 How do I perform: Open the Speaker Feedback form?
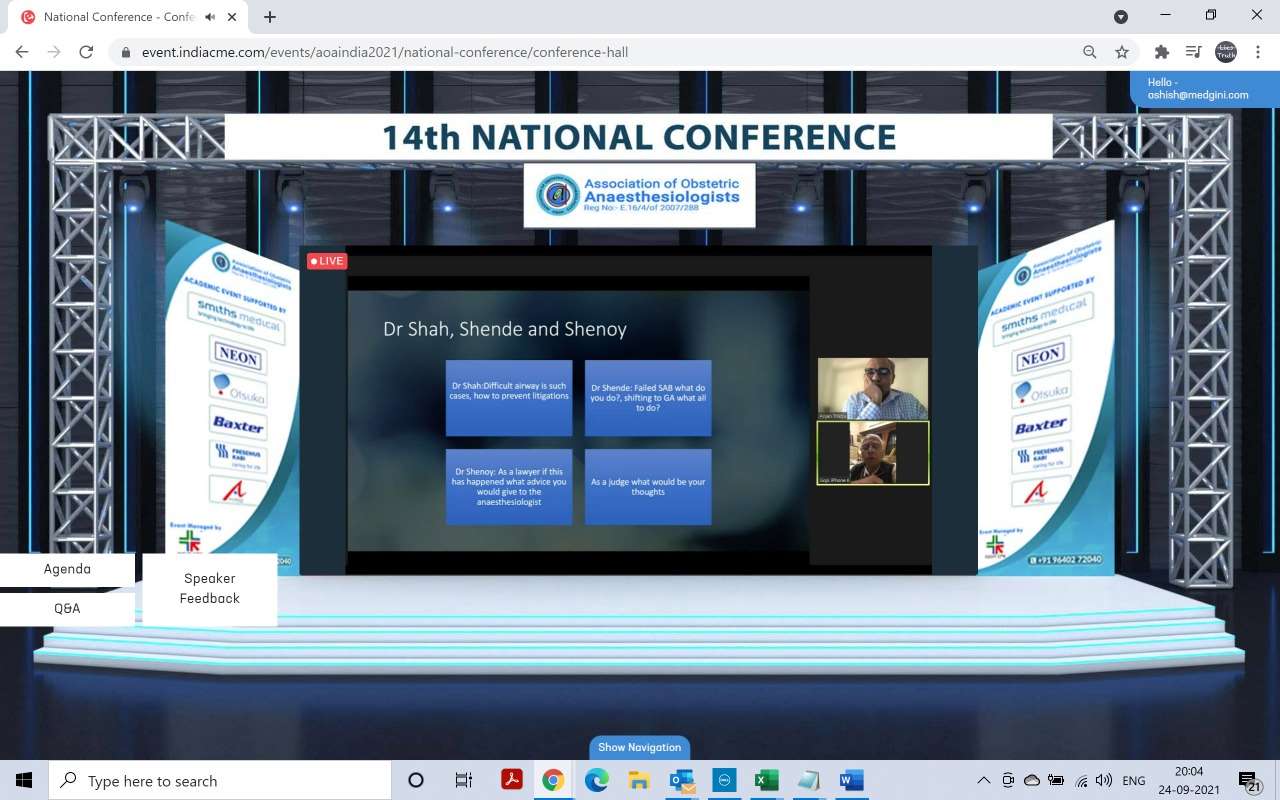coord(210,588)
